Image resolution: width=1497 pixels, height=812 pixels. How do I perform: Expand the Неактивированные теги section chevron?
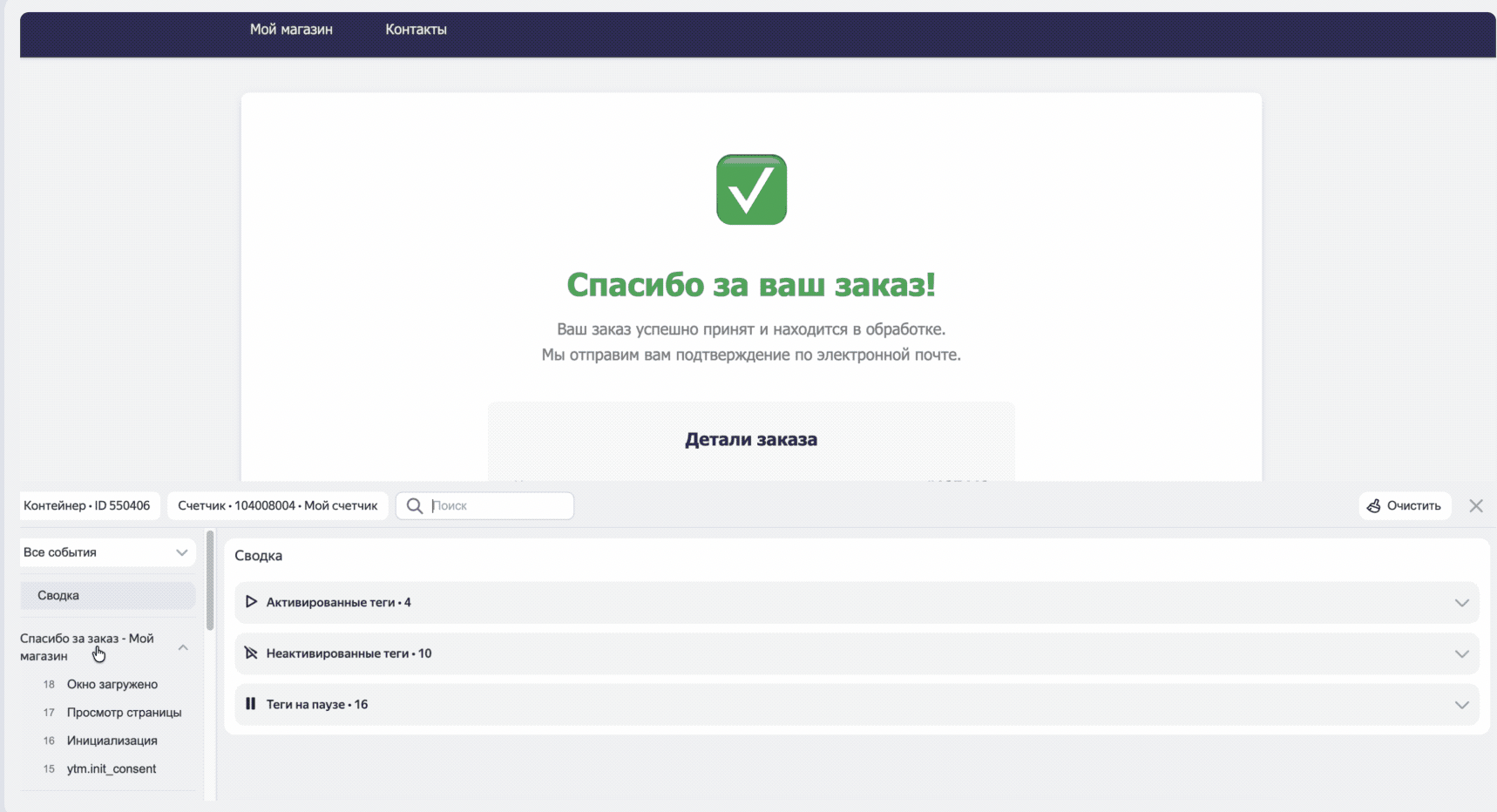1461,654
